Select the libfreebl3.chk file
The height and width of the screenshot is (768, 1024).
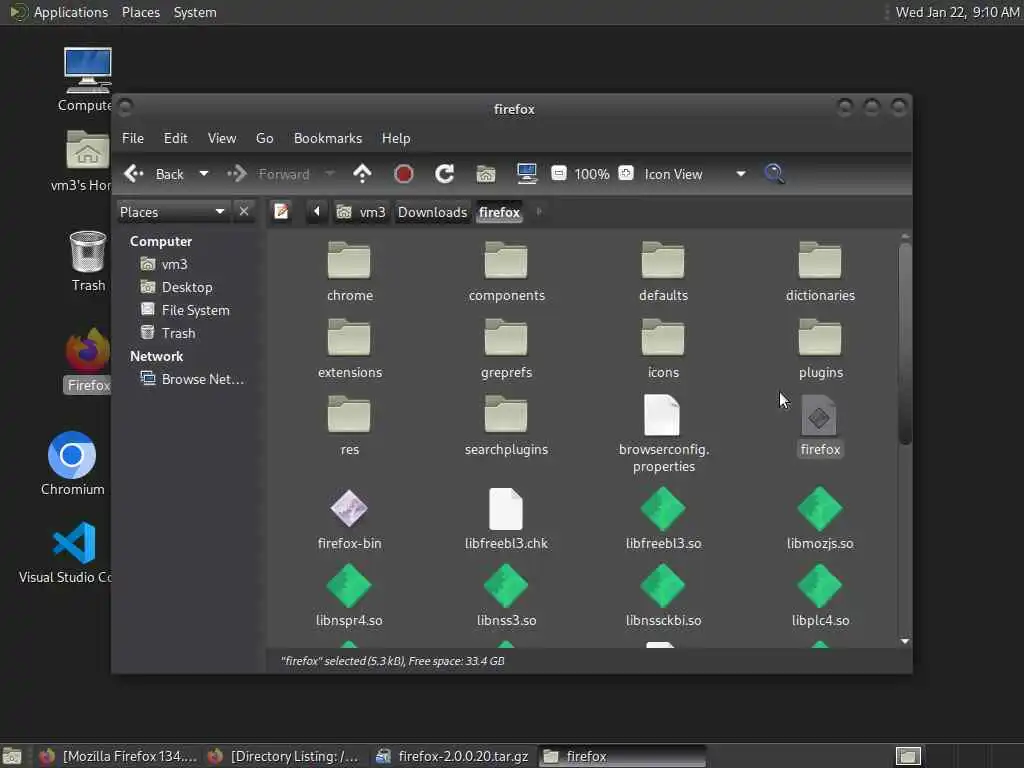pos(506,520)
